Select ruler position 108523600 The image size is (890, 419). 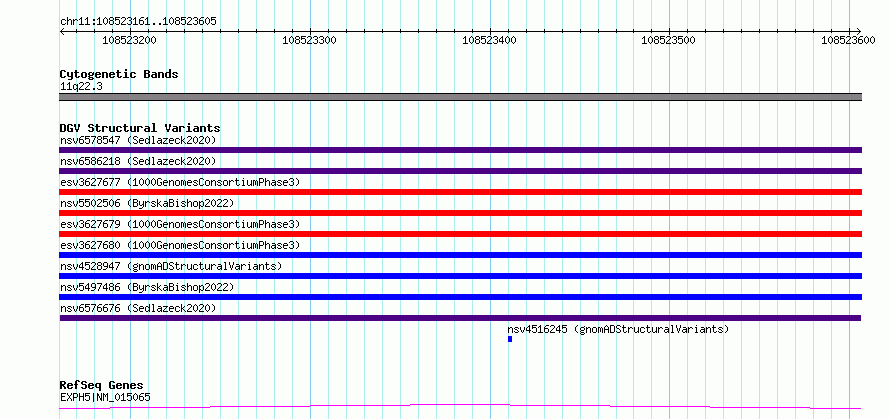(x=848, y=40)
